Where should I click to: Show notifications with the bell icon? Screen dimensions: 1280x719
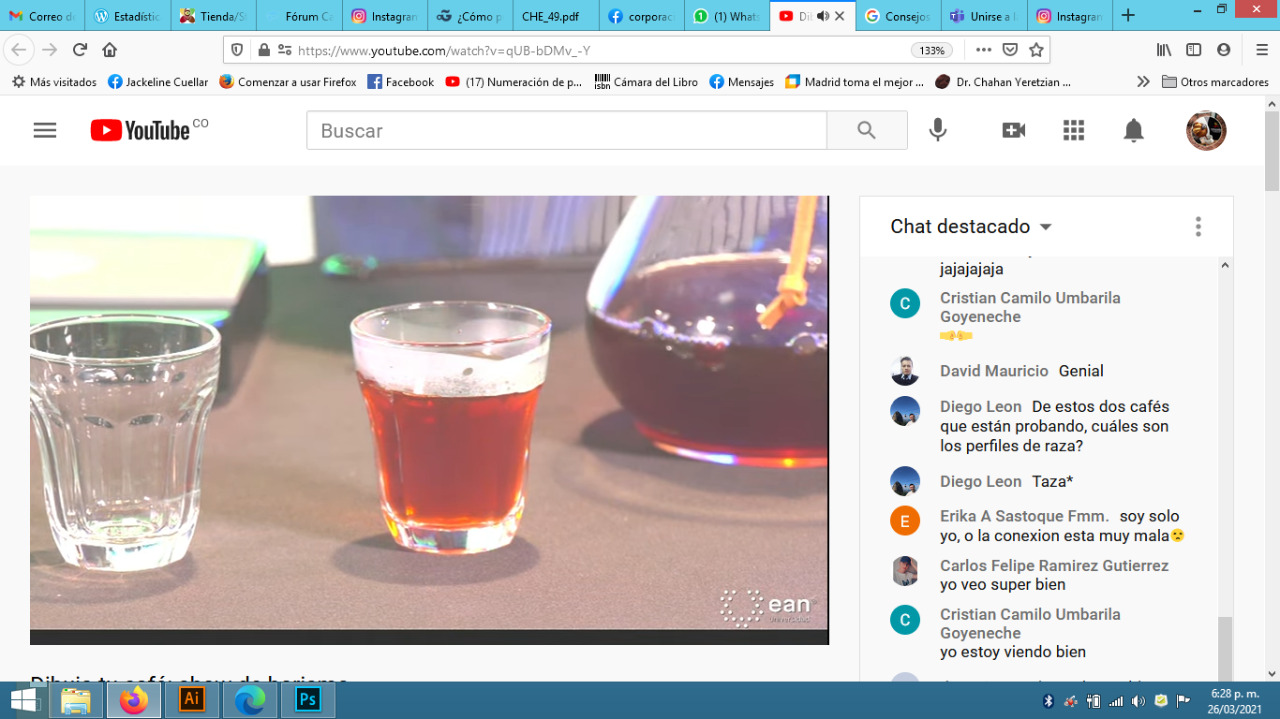[1133, 131]
